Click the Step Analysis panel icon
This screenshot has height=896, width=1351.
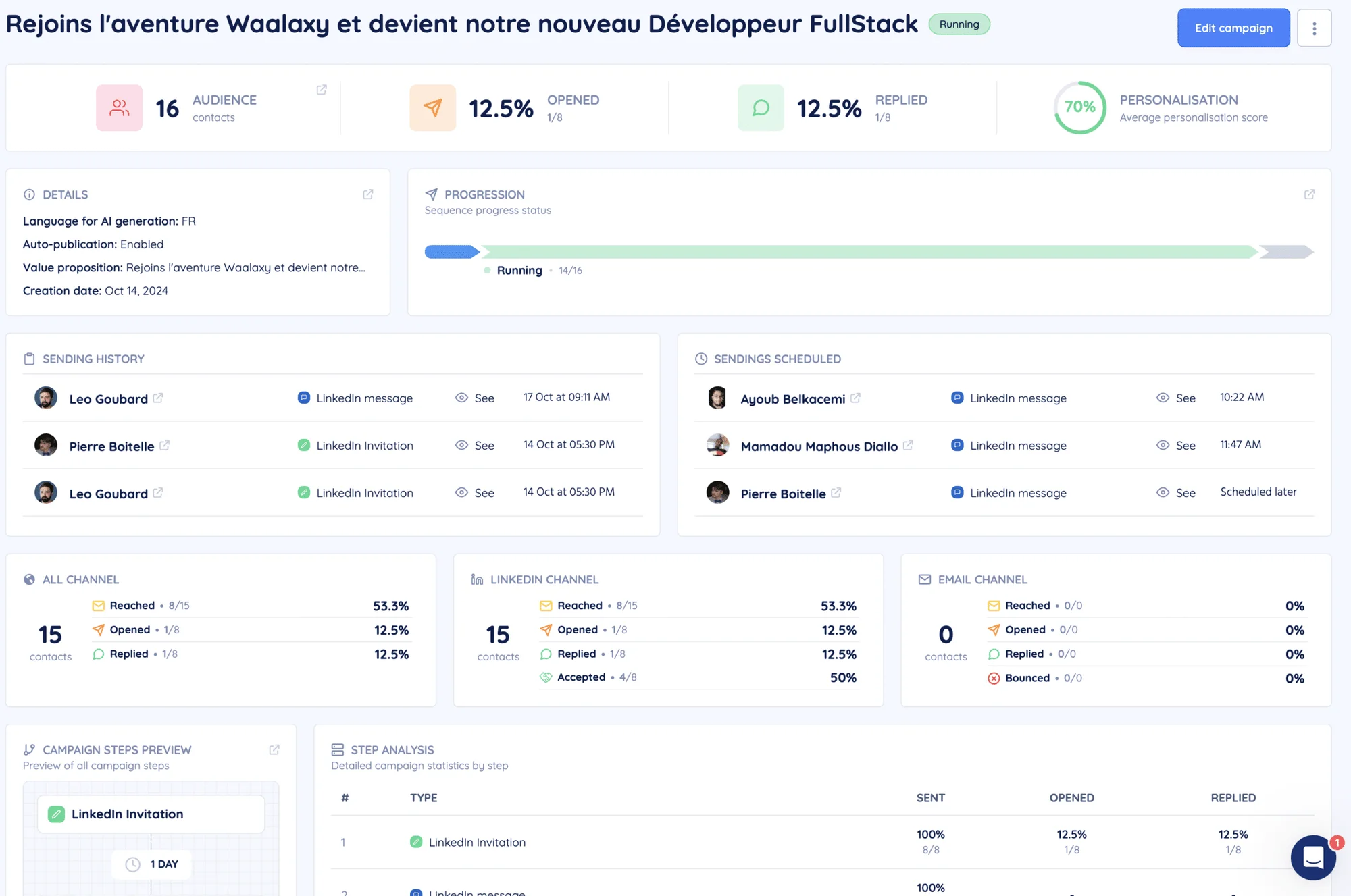338,749
